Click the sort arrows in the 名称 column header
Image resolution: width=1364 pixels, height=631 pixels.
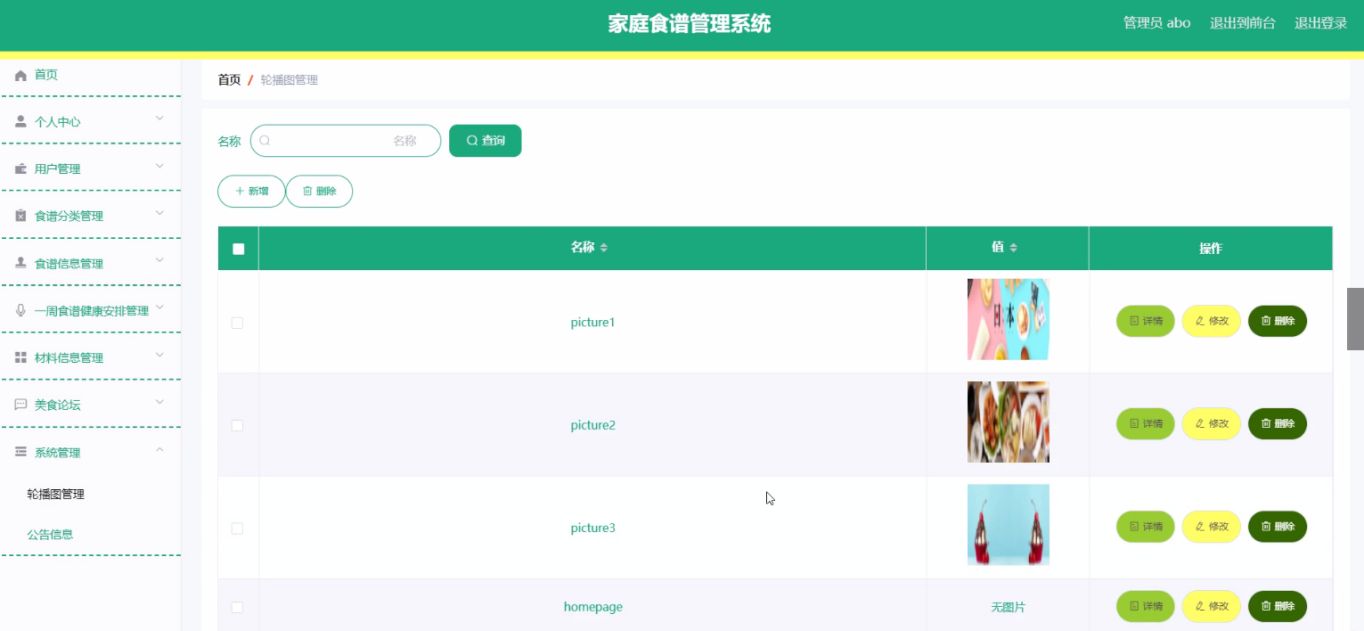coord(603,248)
